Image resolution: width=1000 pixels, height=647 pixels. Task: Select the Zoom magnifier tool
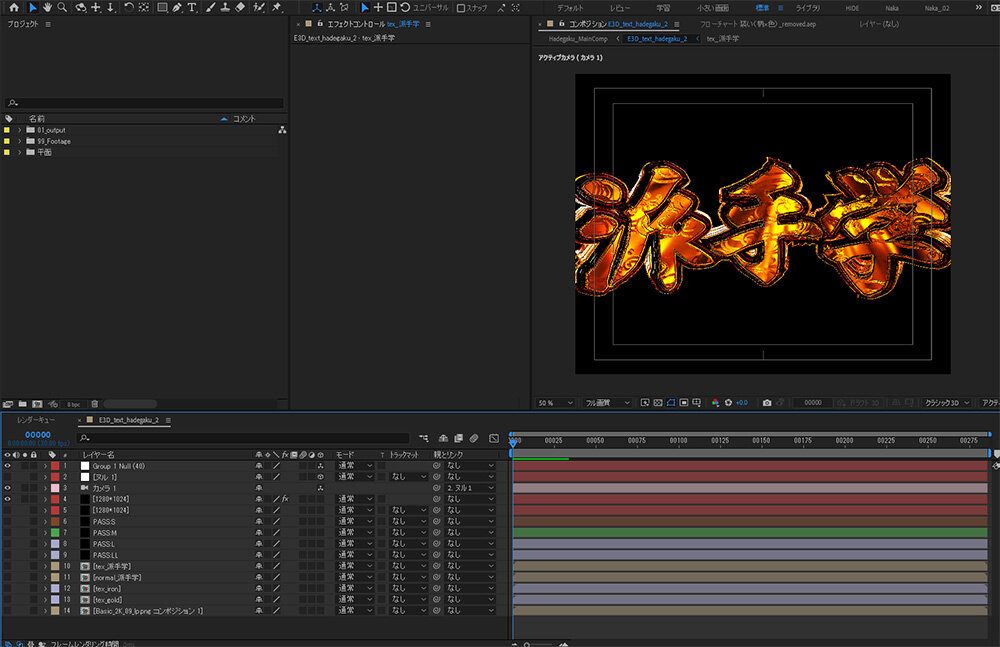(x=62, y=7)
